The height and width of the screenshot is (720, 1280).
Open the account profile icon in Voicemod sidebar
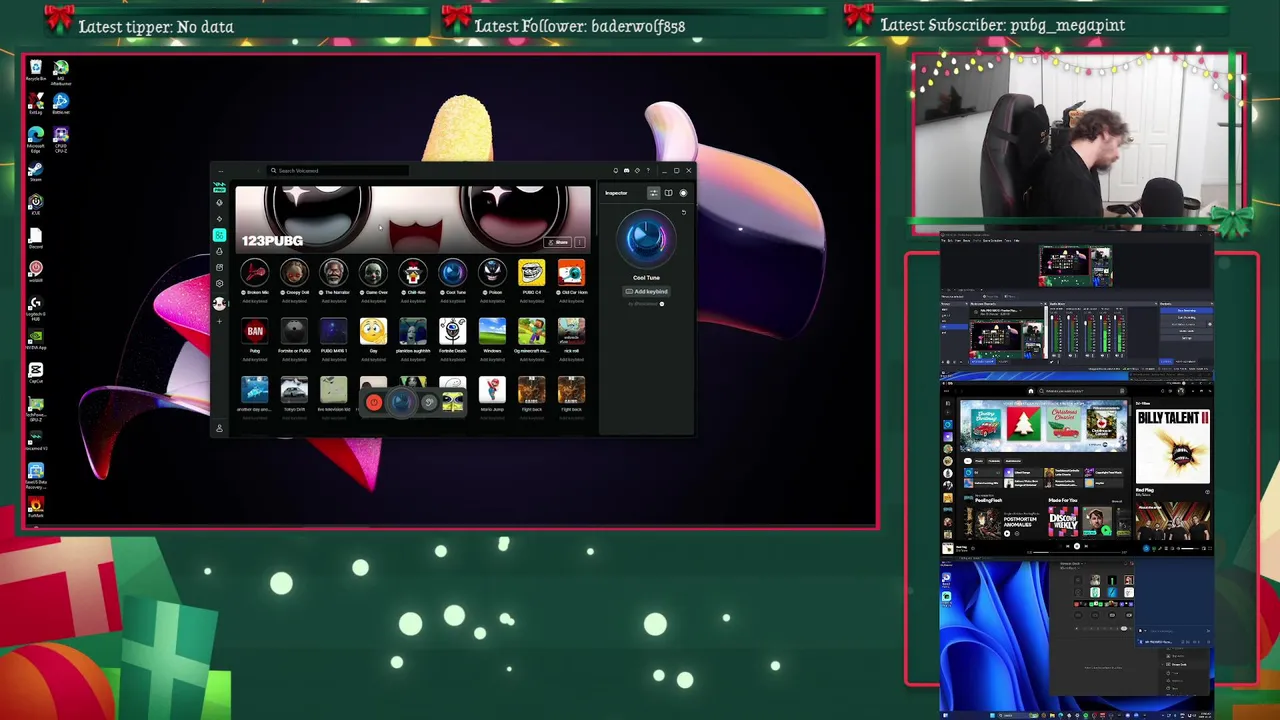click(219, 428)
